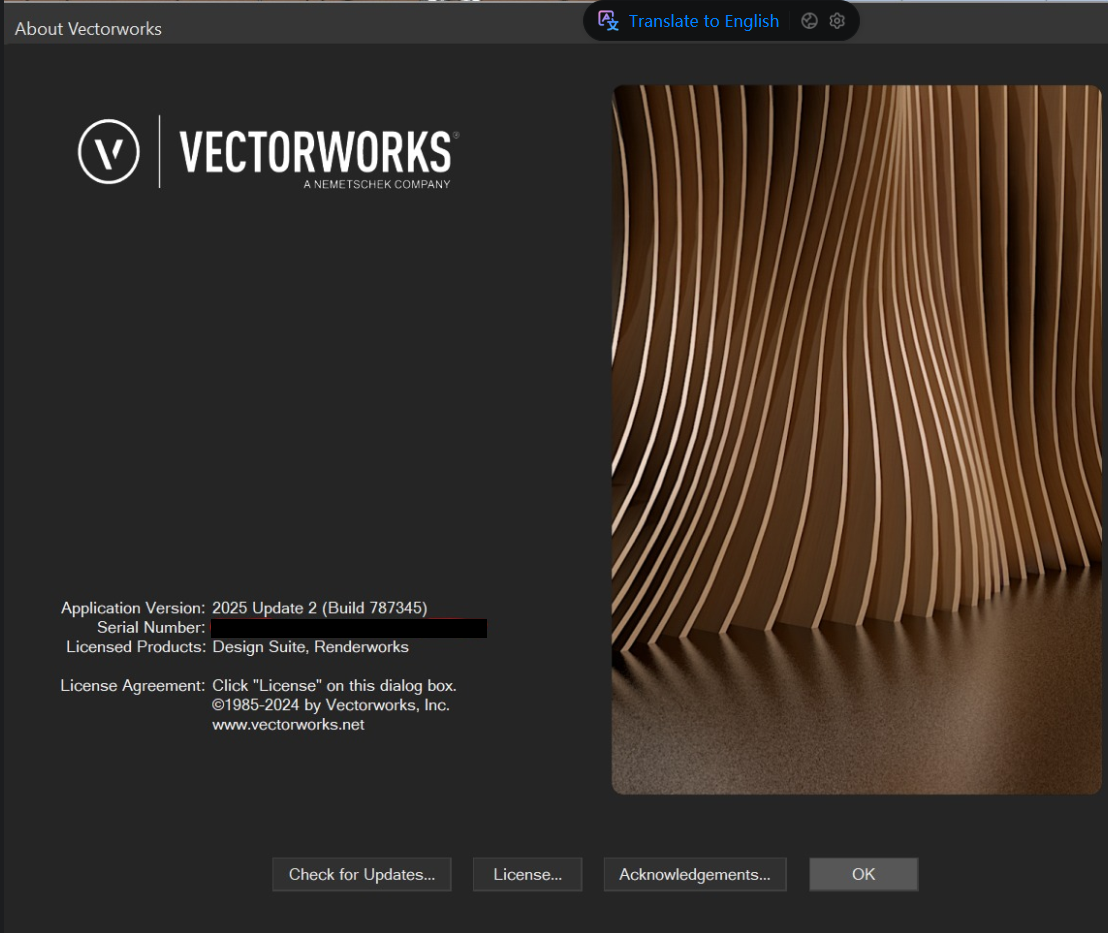
Task: Click the redacted serial number field
Action: (348, 628)
